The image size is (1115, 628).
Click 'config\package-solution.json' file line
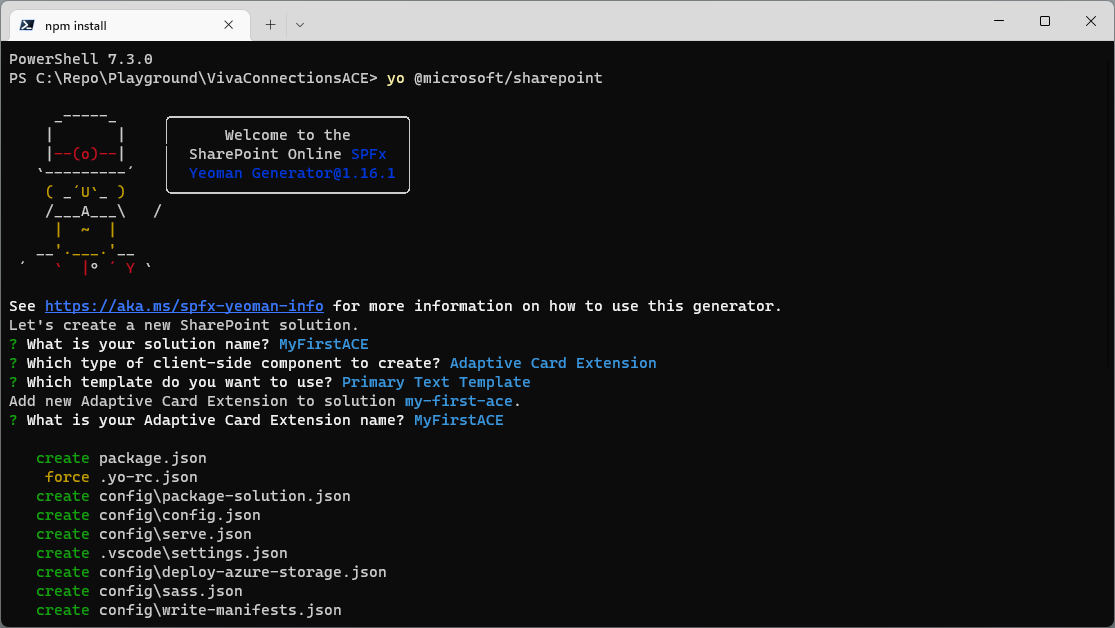(225, 496)
